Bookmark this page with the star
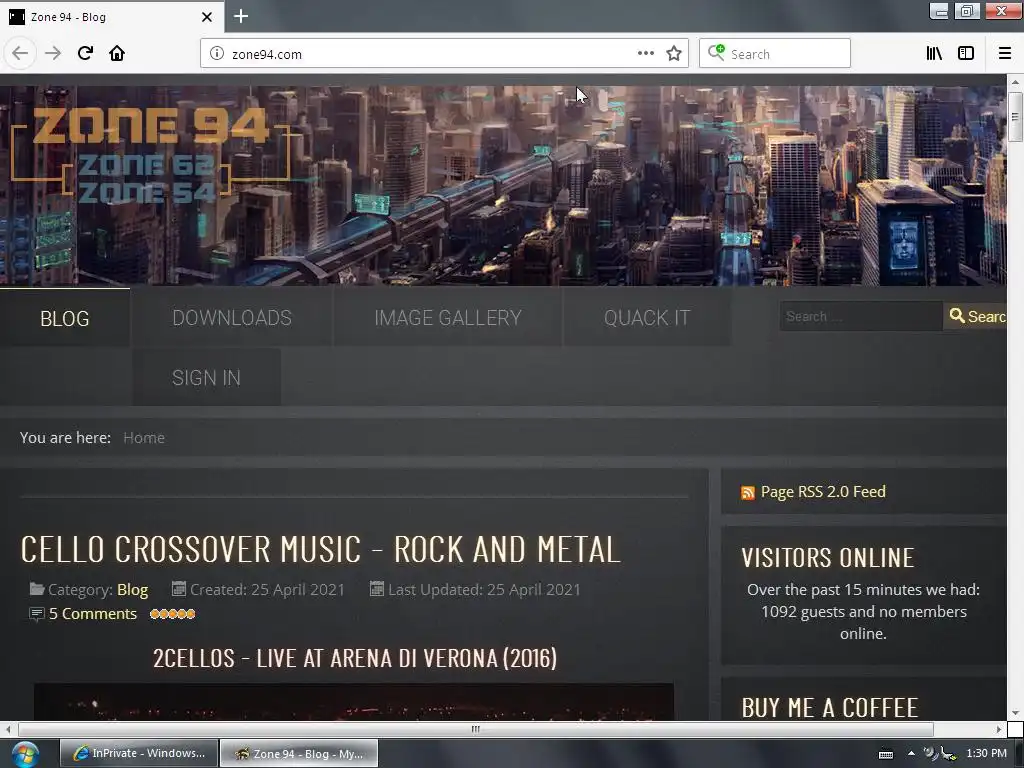Image resolution: width=1024 pixels, height=768 pixels. click(x=674, y=54)
